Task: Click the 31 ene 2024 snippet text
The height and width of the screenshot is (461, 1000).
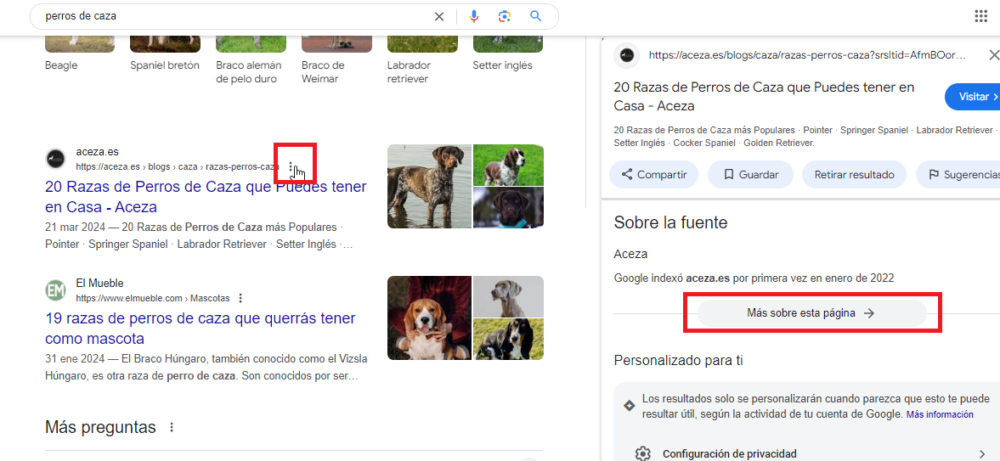Action: coord(206,367)
